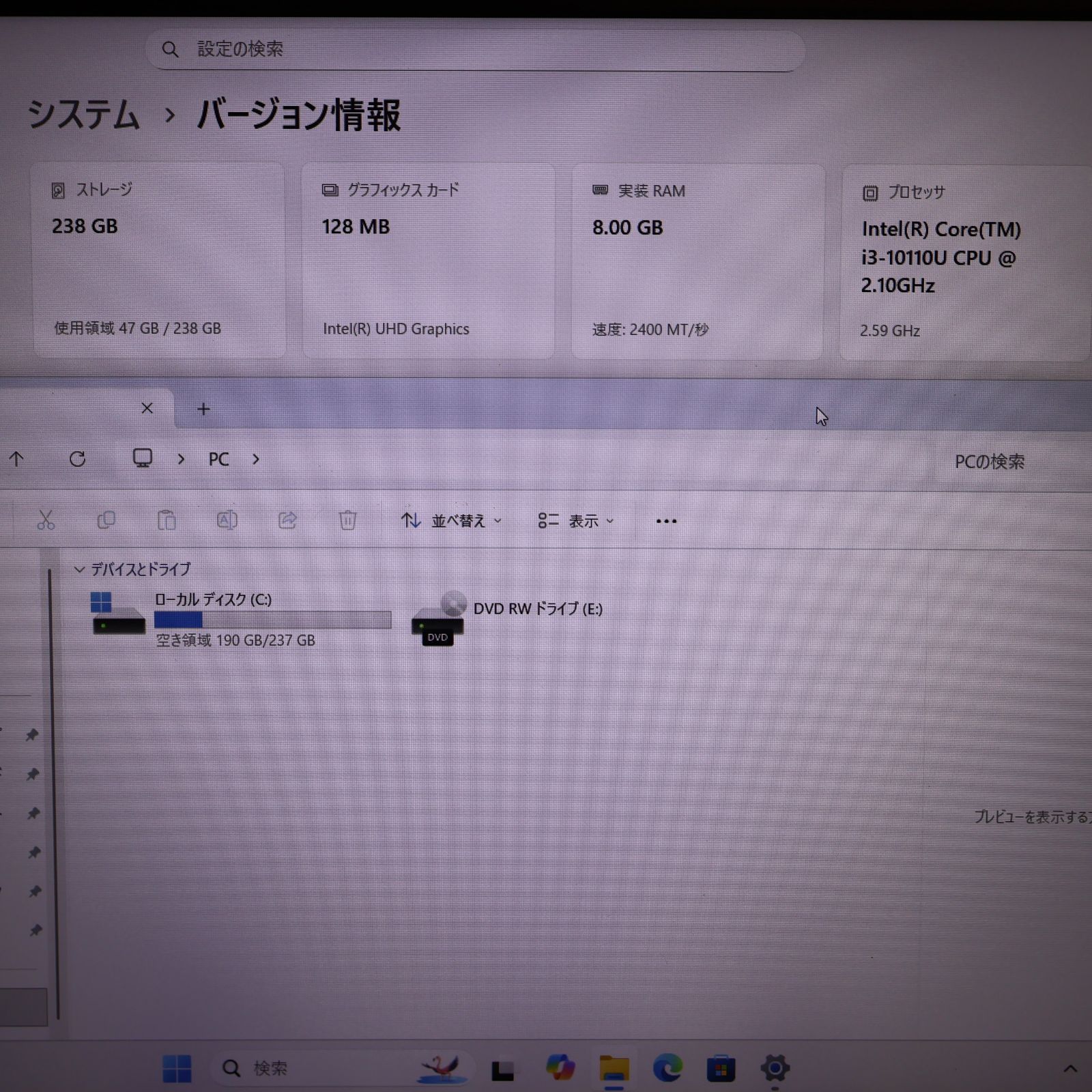The image size is (1092, 1092).
Task: Click the Delete trash icon
Action: click(347, 520)
